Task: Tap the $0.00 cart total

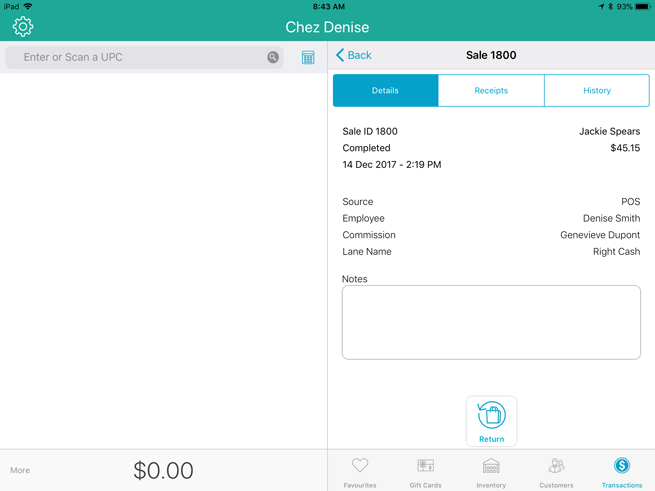Action: [x=163, y=470]
